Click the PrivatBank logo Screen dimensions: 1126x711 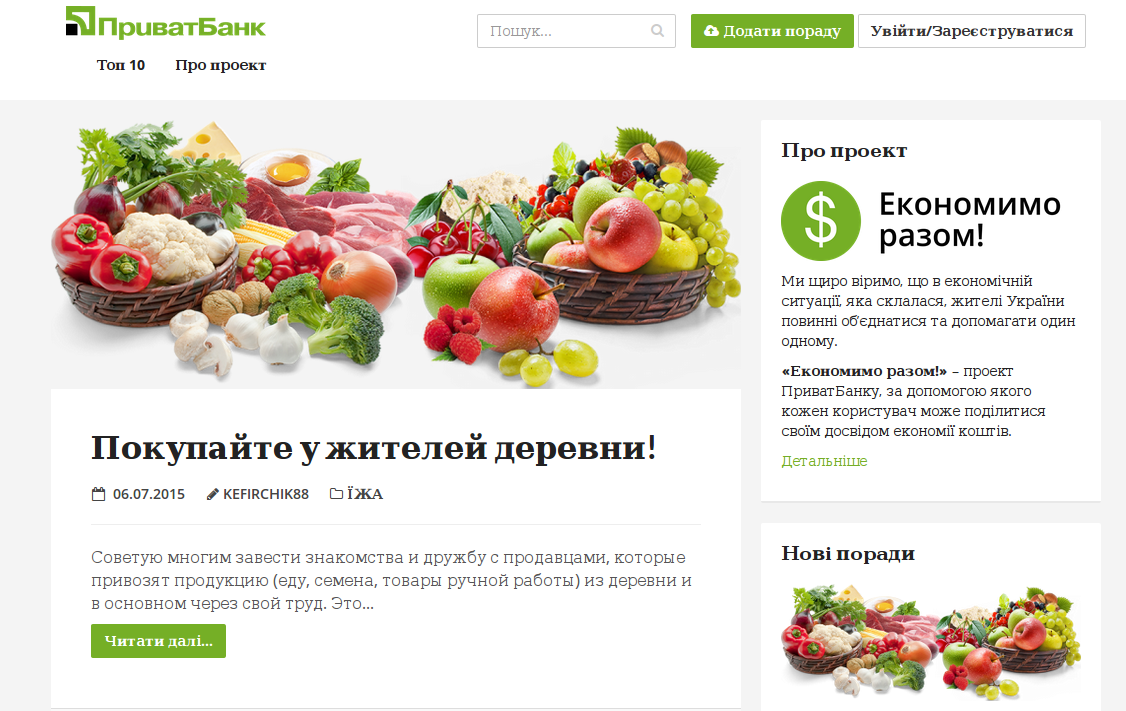pyautogui.click(x=165, y=22)
